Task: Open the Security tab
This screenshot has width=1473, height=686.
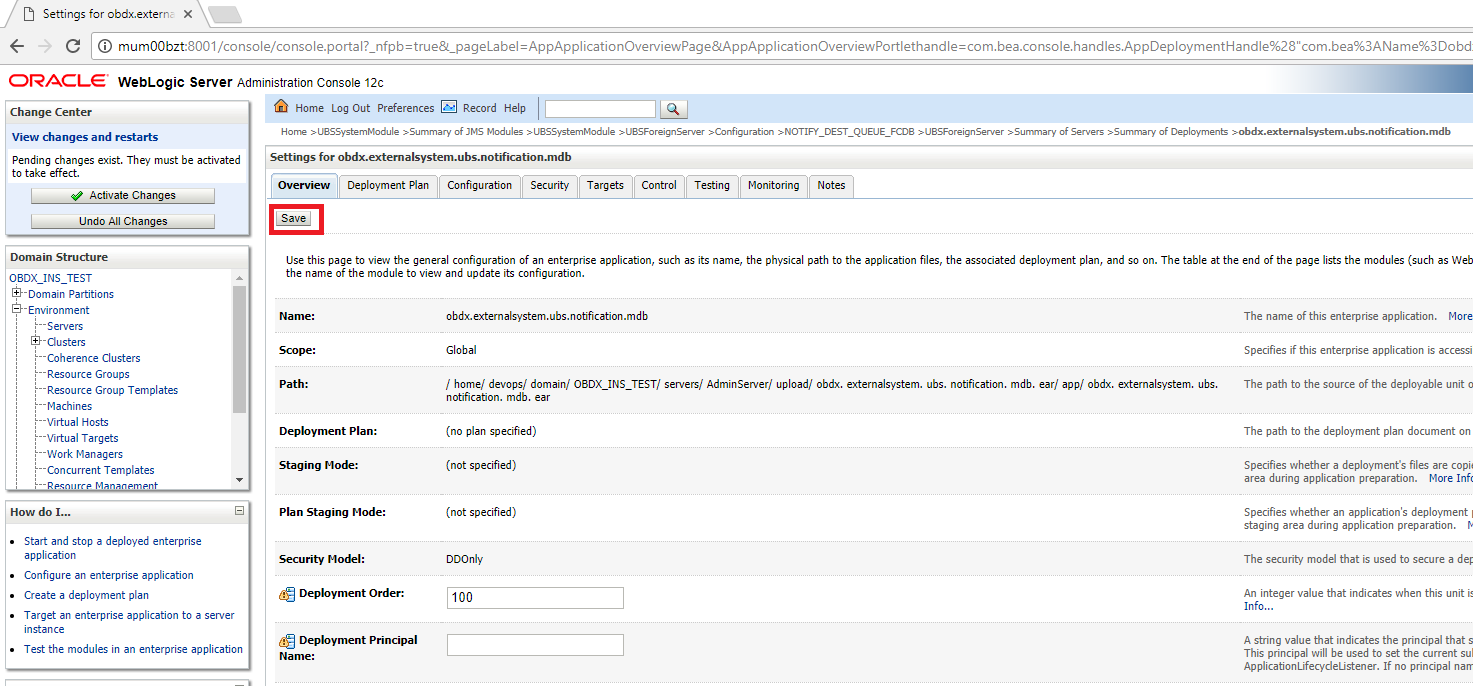Action: 550,185
